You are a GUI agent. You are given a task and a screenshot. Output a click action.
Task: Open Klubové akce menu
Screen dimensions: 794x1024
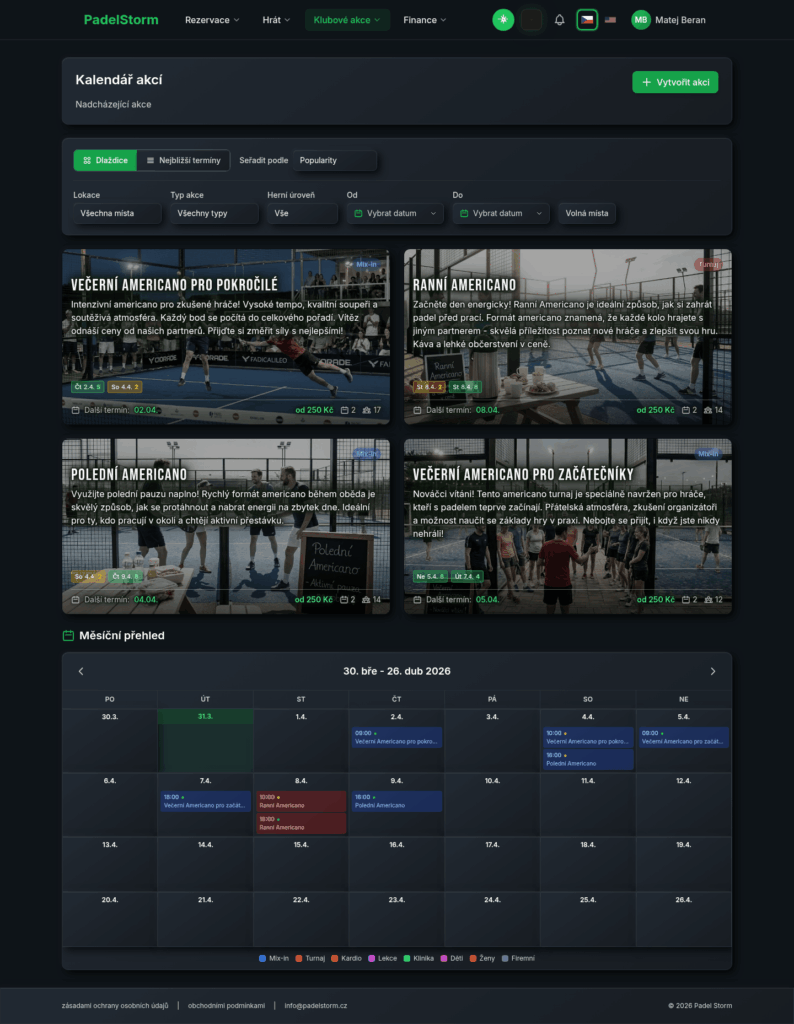coord(347,20)
